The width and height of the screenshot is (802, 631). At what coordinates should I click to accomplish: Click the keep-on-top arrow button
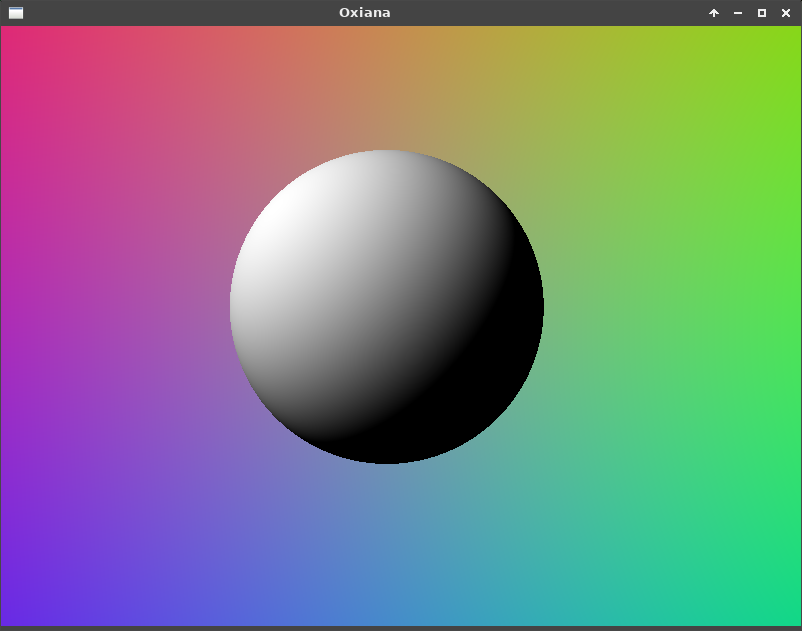[x=714, y=13]
